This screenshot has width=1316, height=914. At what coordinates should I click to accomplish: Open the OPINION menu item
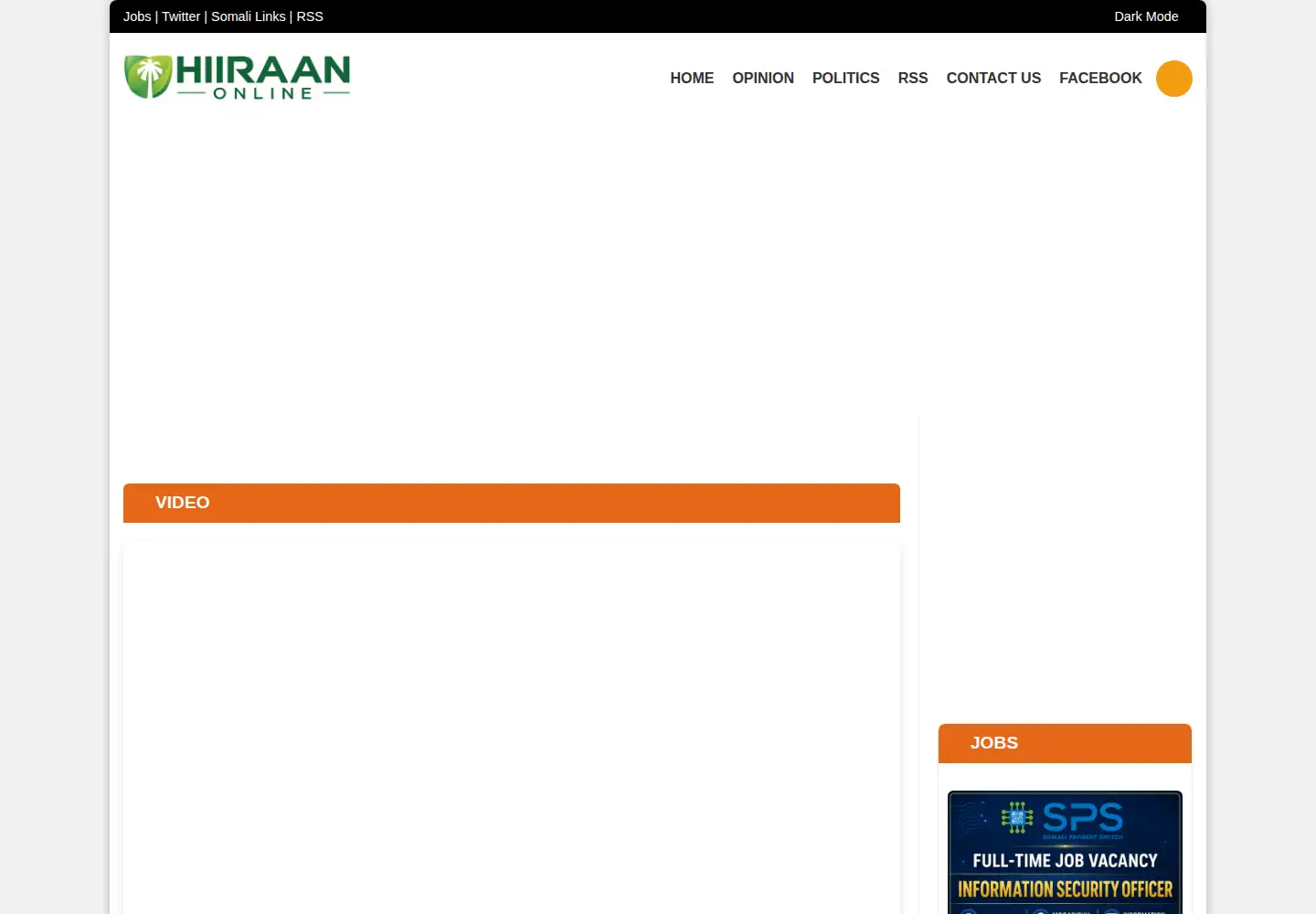[x=763, y=79]
